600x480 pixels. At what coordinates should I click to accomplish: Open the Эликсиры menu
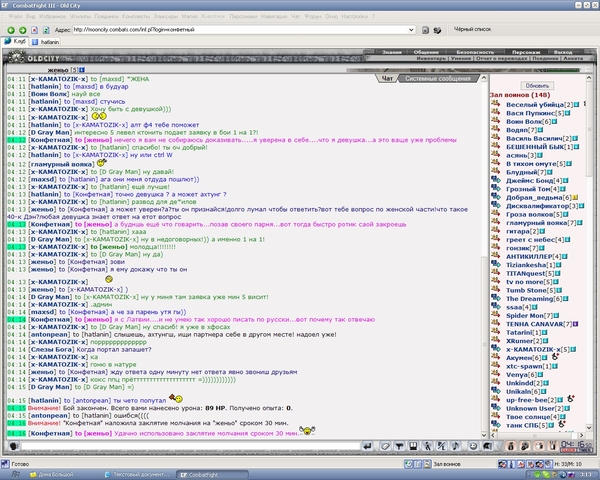coord(166,16)
